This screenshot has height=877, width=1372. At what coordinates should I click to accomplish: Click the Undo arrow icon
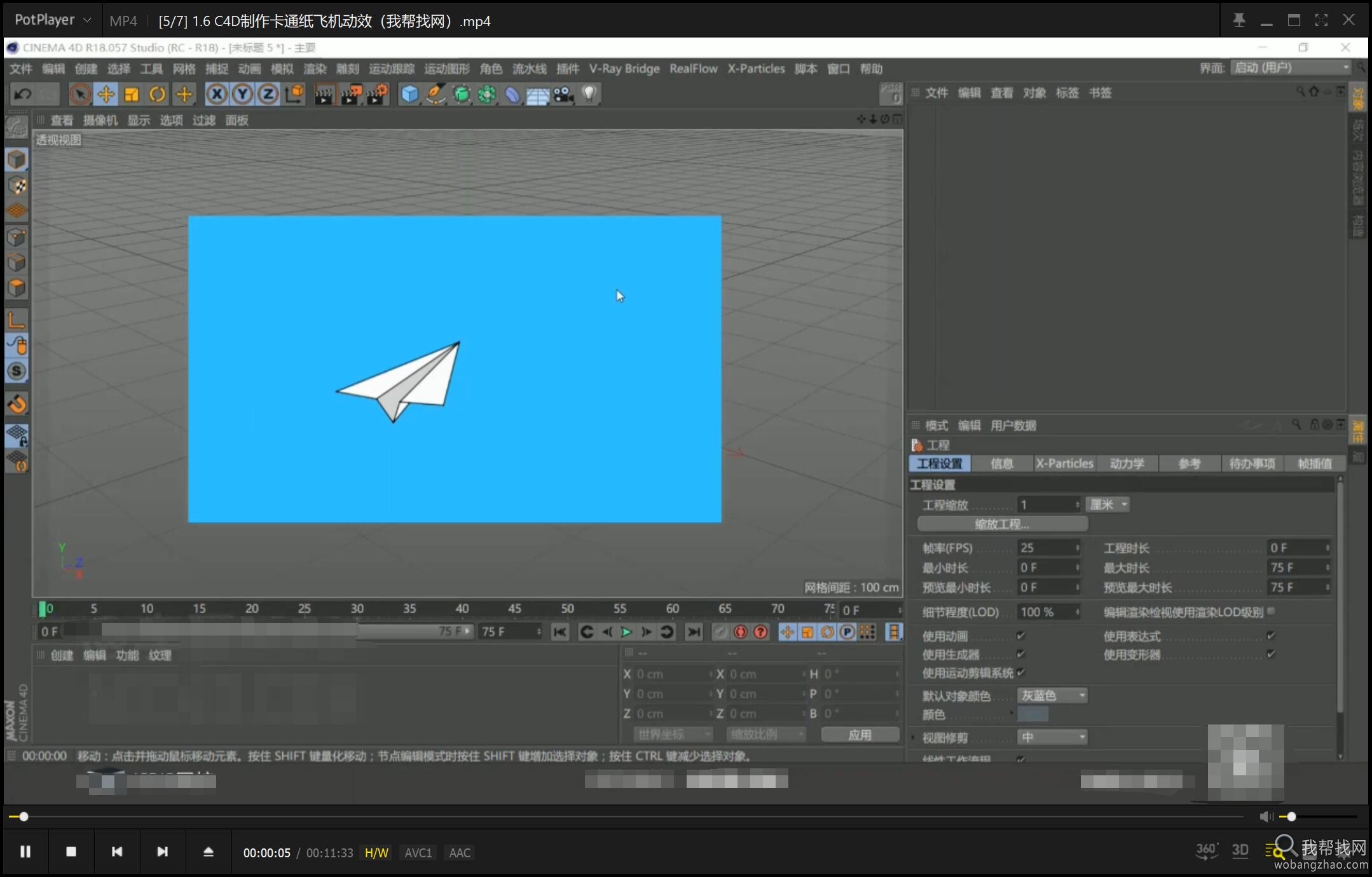click(x=23, y=95)
